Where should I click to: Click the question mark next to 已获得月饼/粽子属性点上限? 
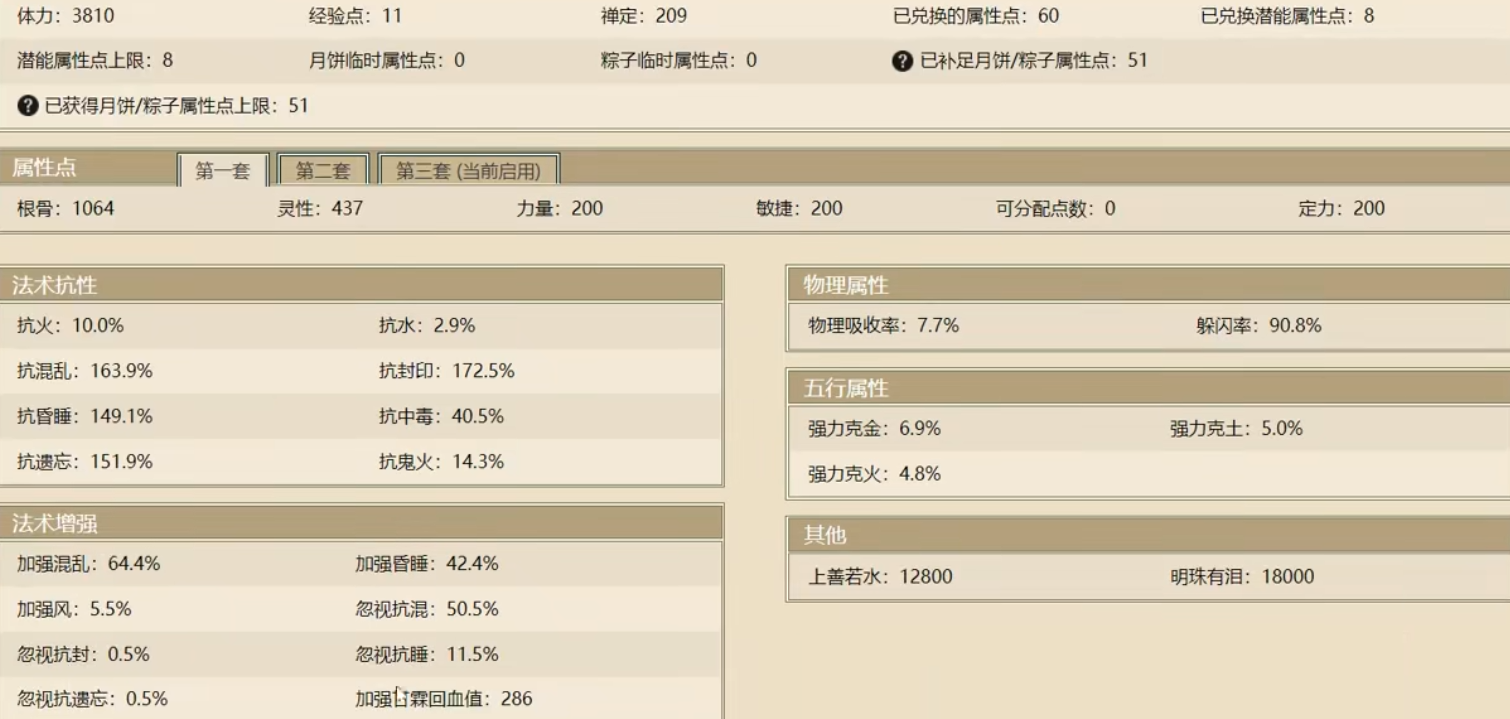coord(28,105)
